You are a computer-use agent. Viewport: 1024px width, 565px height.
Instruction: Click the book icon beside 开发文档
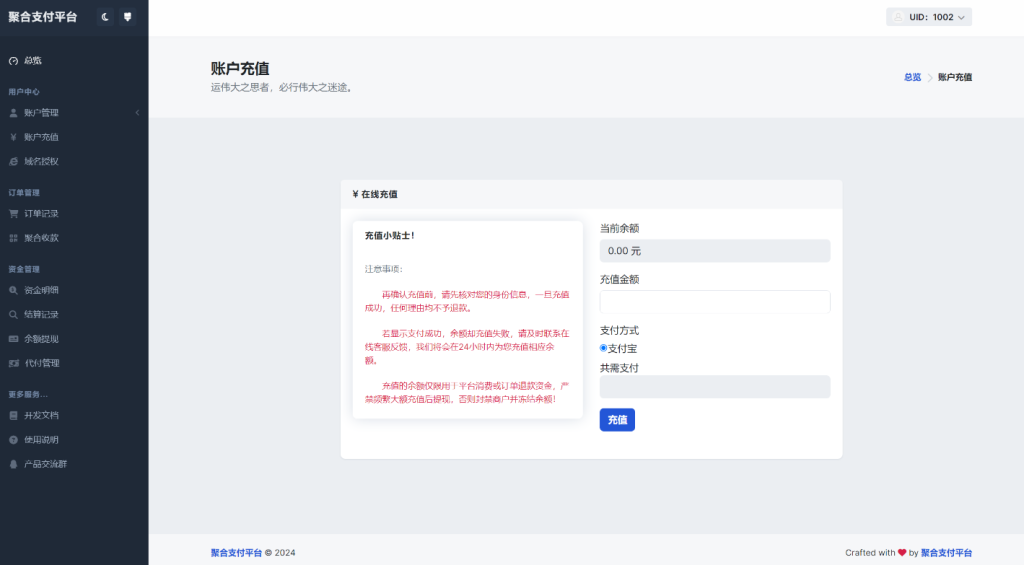pyautogui.click(x=13, y=415)
